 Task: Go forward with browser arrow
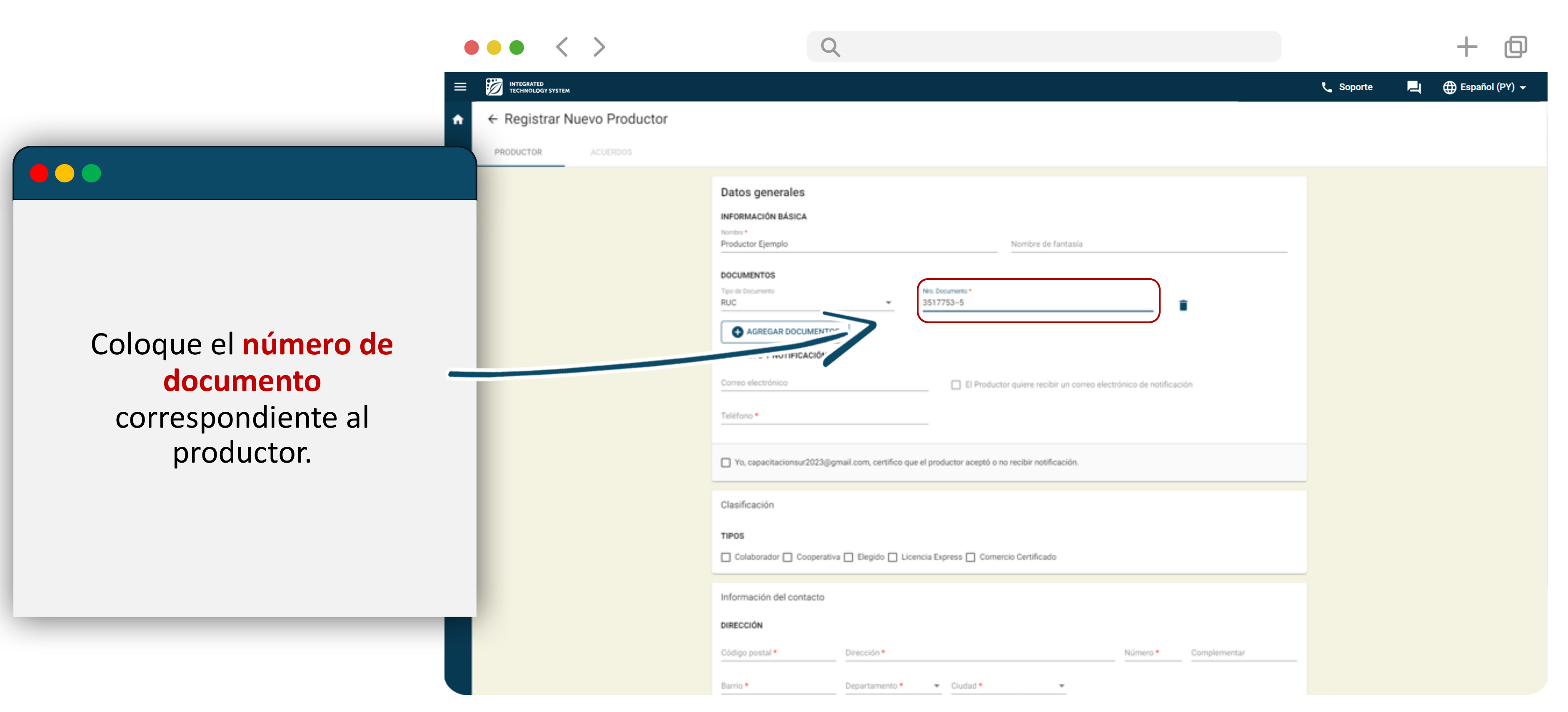[x=599, y=47]
